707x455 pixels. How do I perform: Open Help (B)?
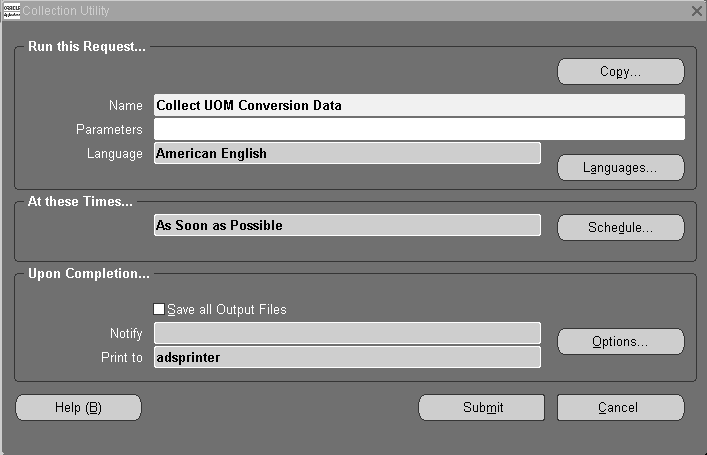[x=78, y=408]
